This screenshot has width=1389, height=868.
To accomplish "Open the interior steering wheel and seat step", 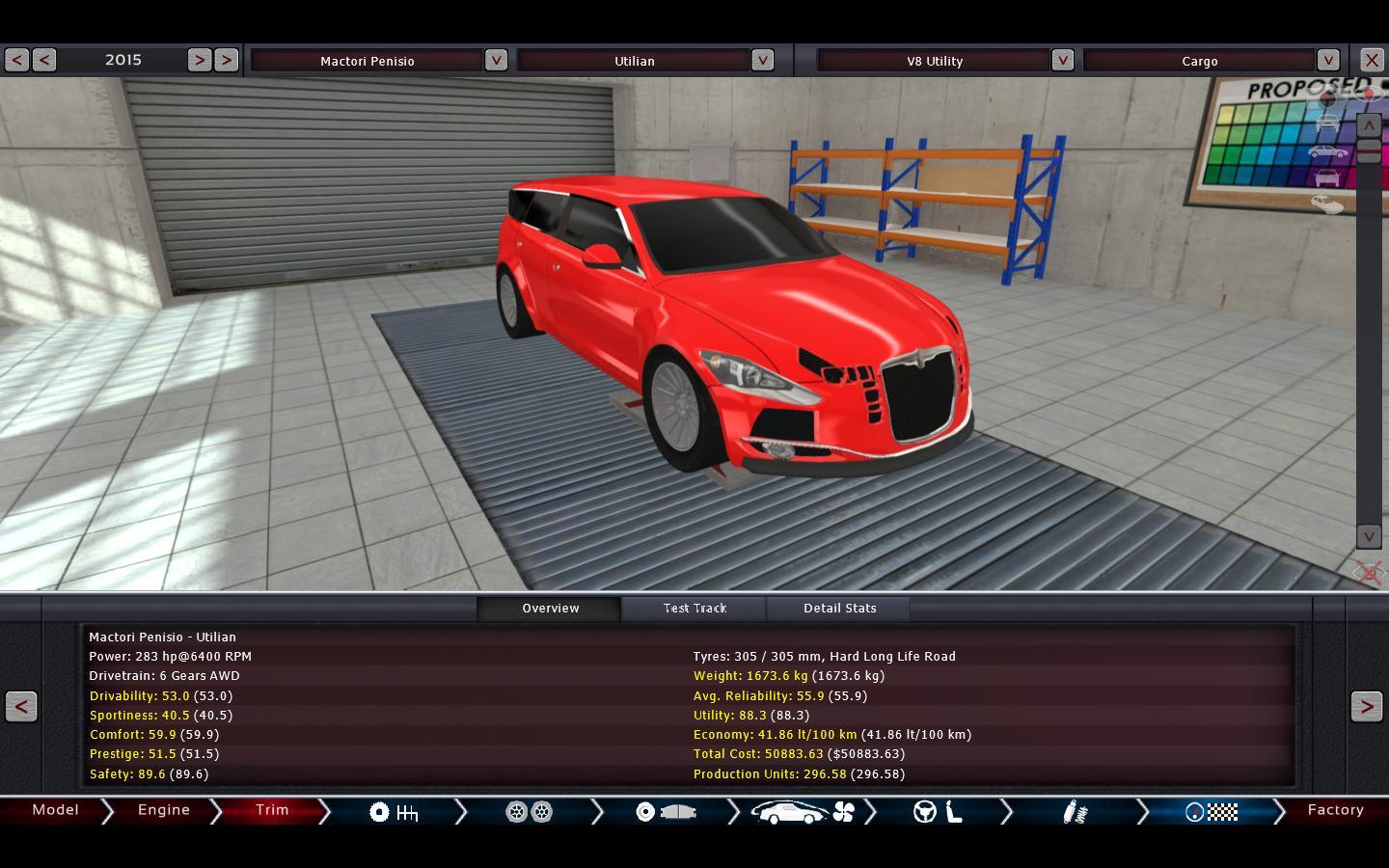I will point(939,812).
